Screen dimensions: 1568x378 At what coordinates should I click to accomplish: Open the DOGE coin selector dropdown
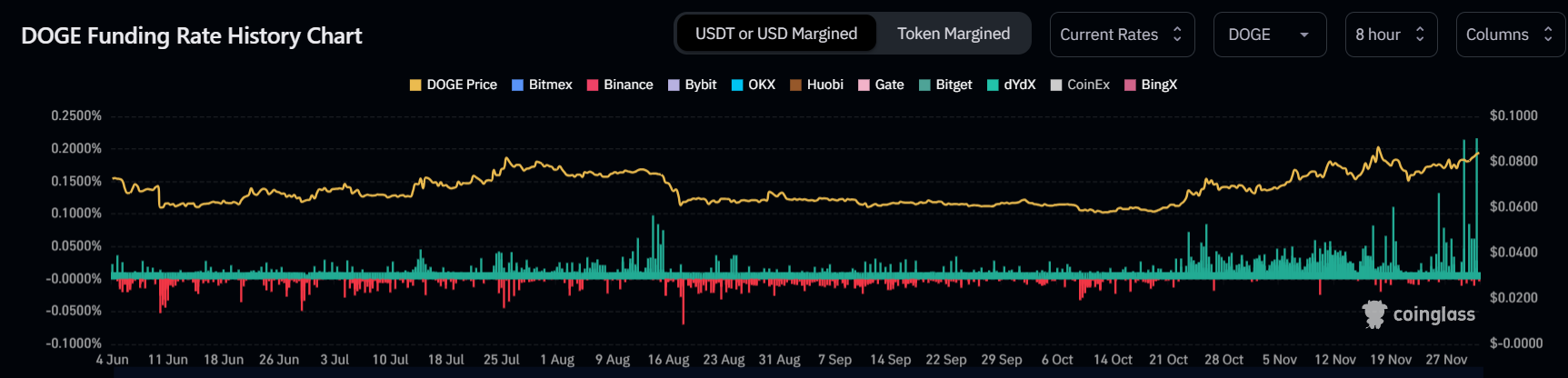click(1270, 35)
